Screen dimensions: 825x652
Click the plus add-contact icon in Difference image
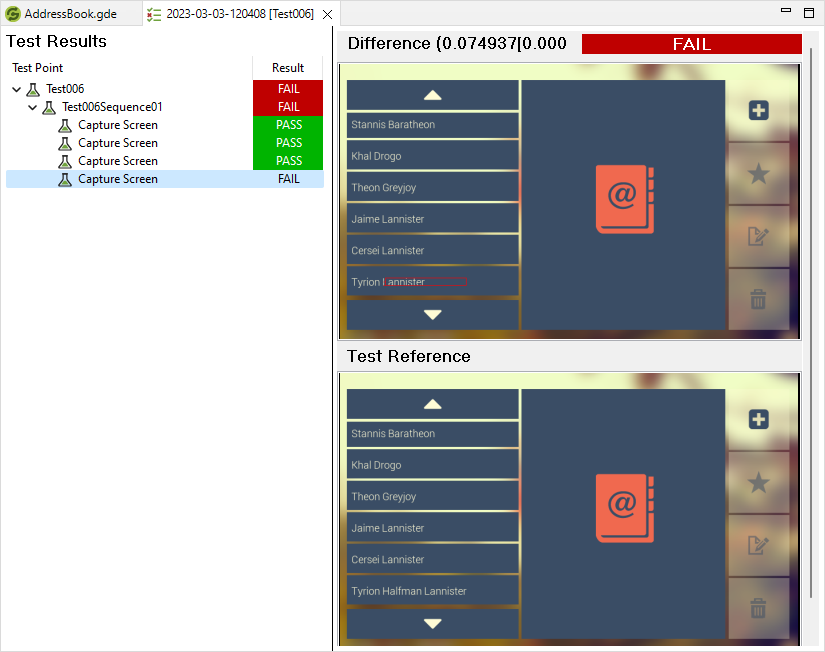(758, 111)
